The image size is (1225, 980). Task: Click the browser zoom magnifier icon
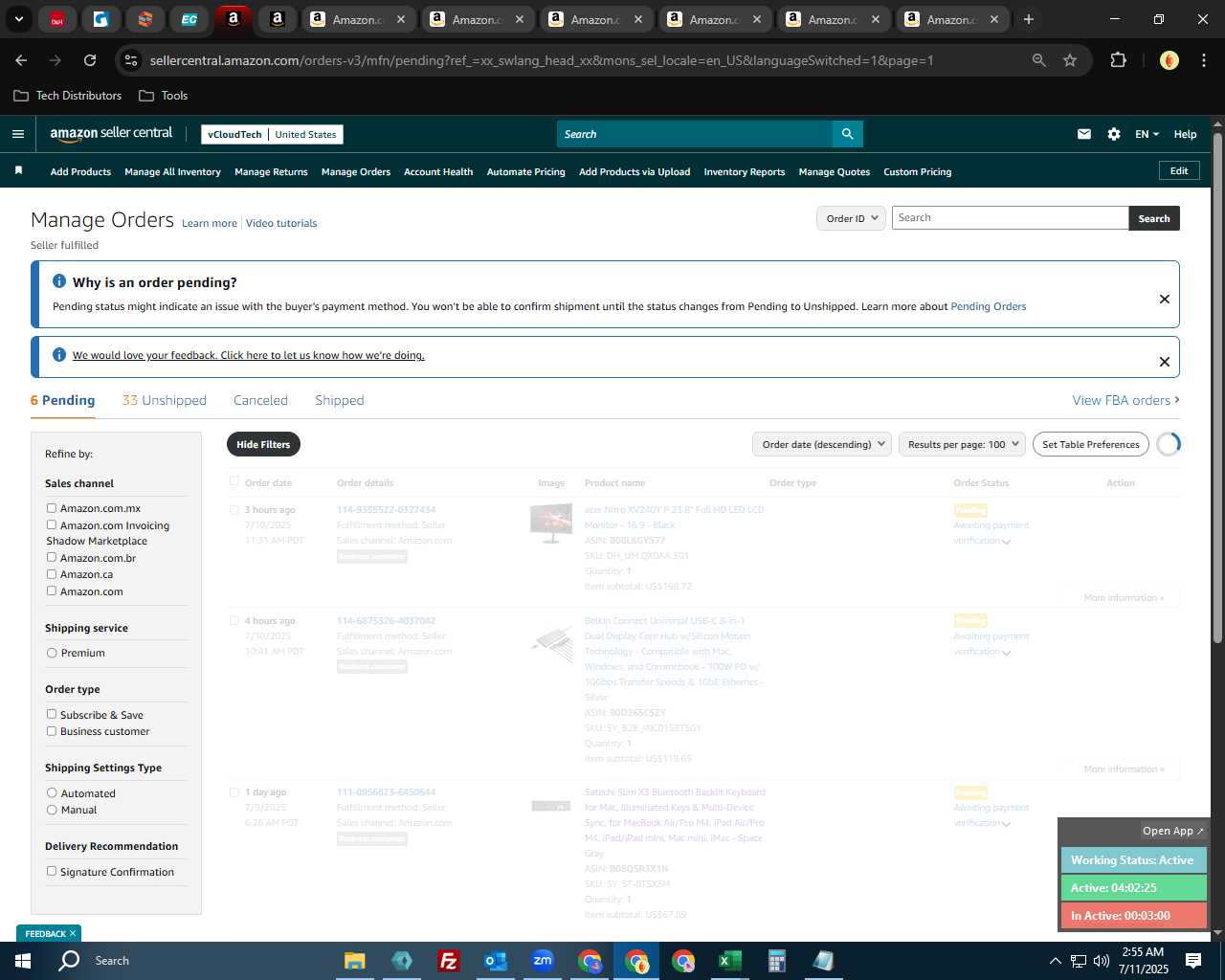click(1039, 60)
